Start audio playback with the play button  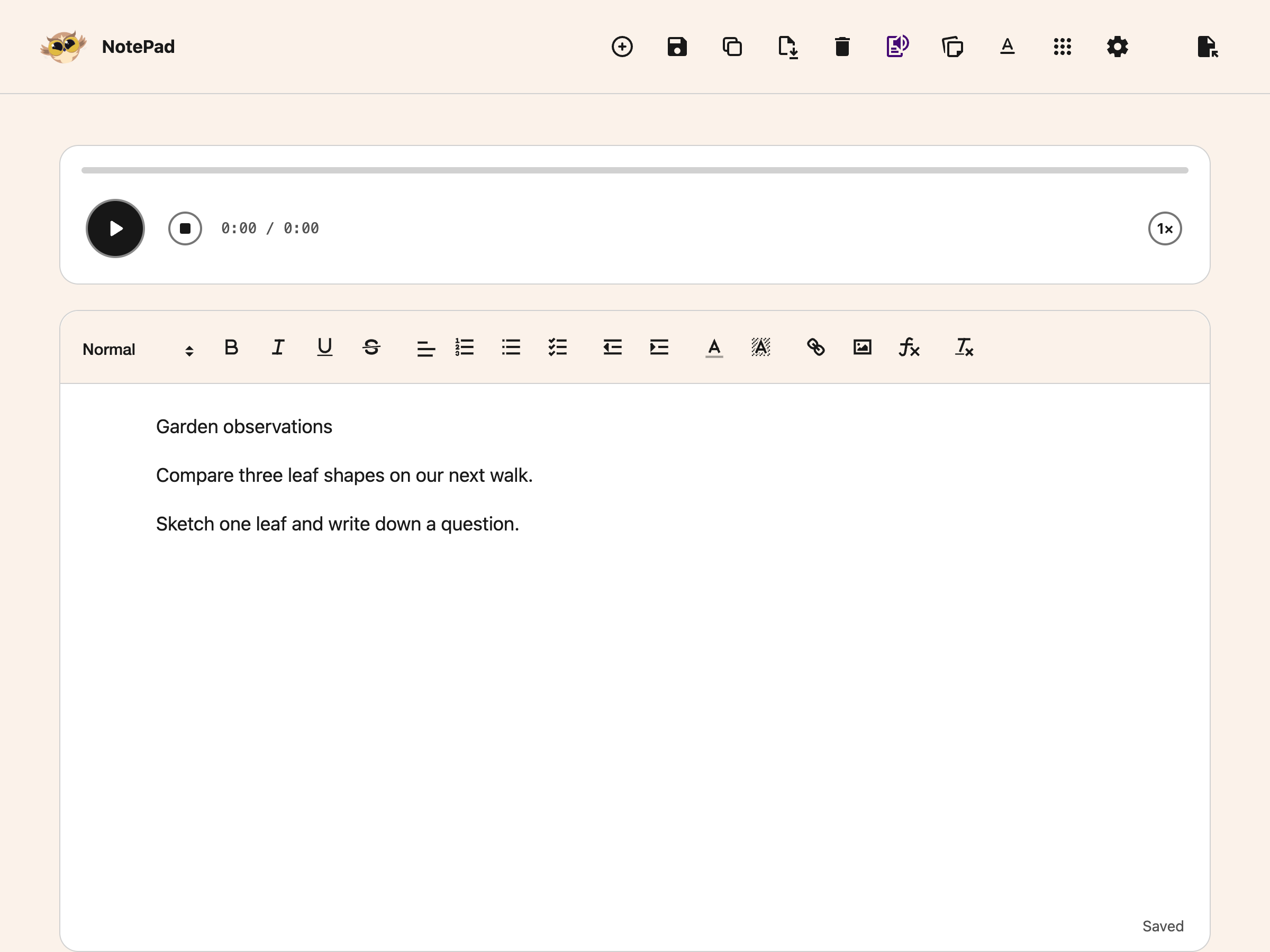click(115, 228)
